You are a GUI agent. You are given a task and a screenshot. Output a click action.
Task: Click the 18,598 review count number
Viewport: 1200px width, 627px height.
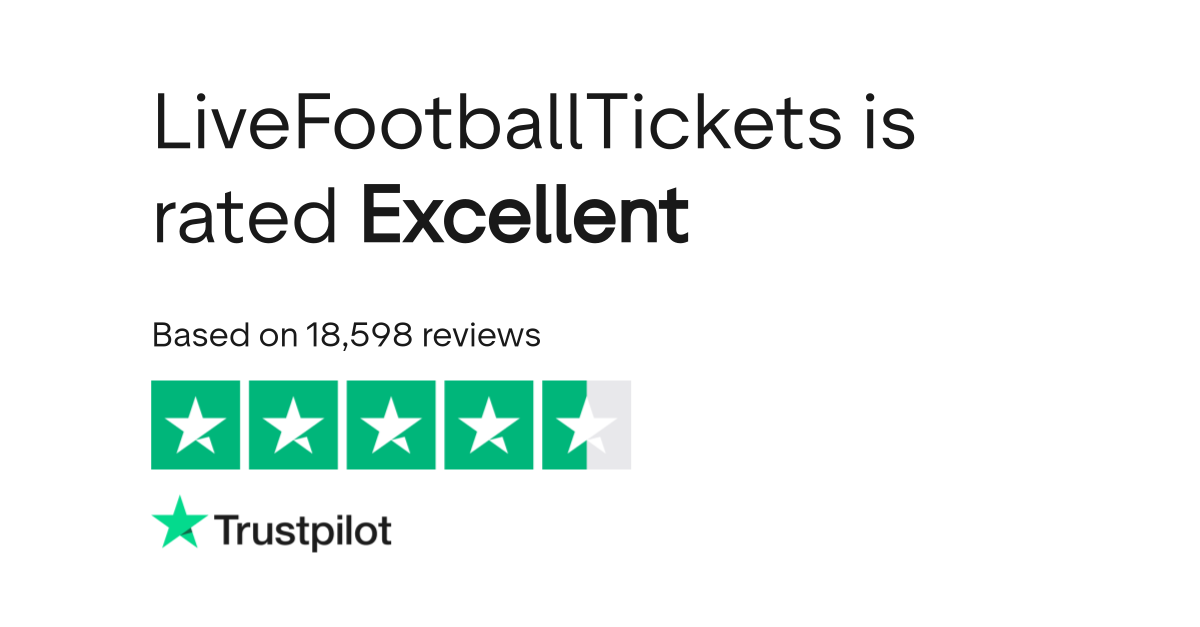[x=358, y=336]
